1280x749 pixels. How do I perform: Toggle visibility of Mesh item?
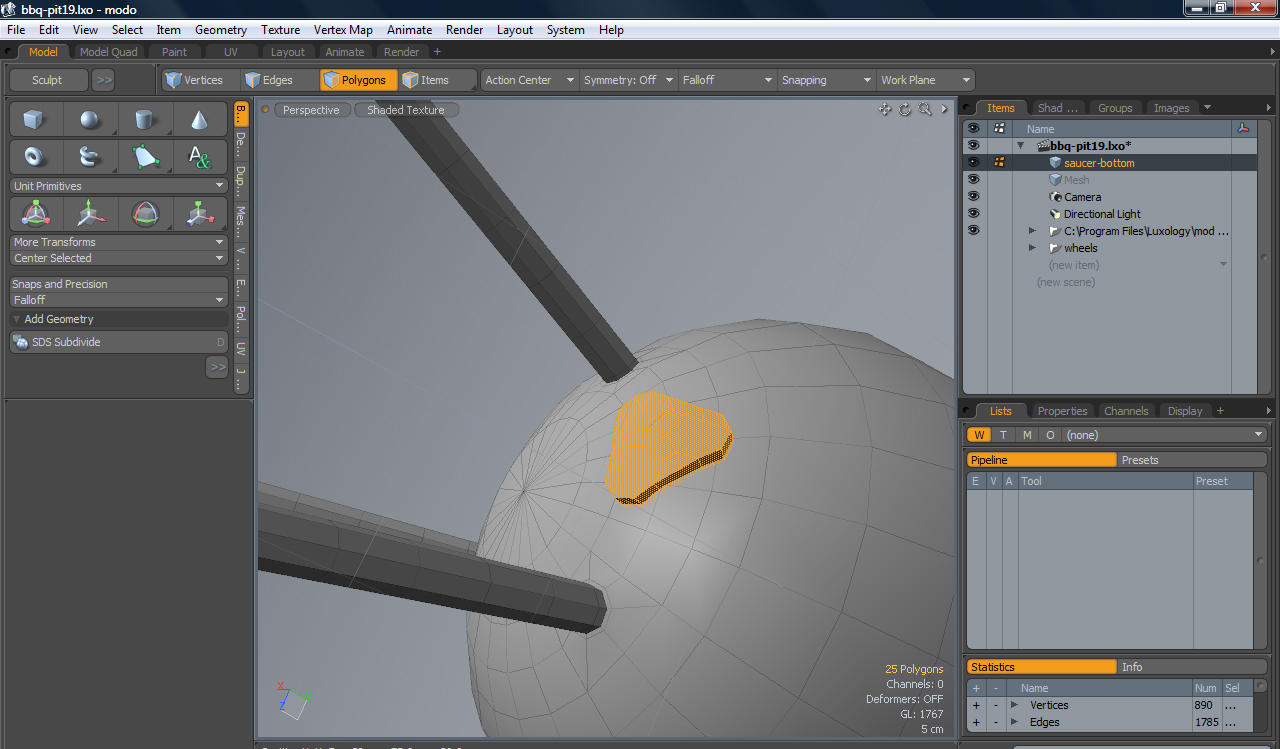(x=973, y=179)
